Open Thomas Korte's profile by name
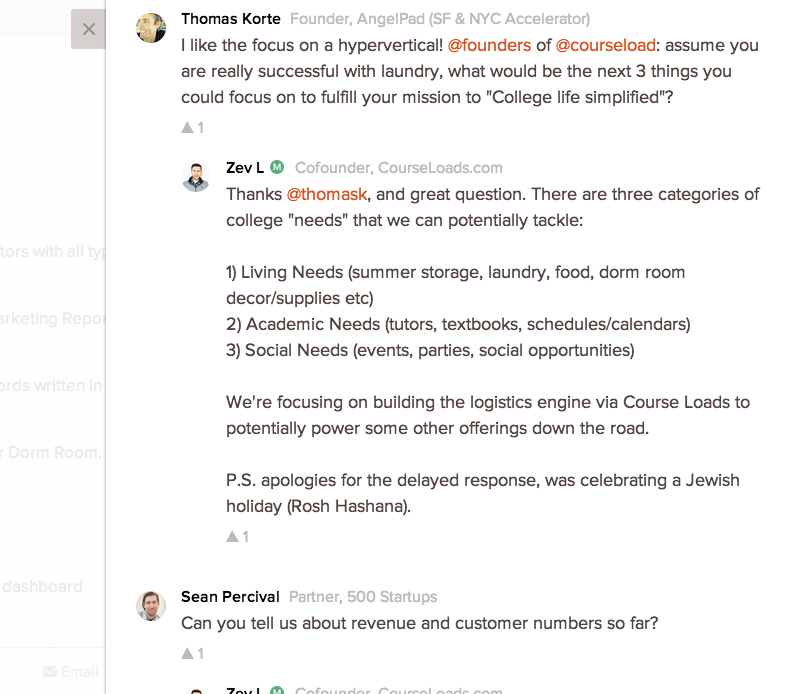804x694 pixels. [x=230, y=19]
